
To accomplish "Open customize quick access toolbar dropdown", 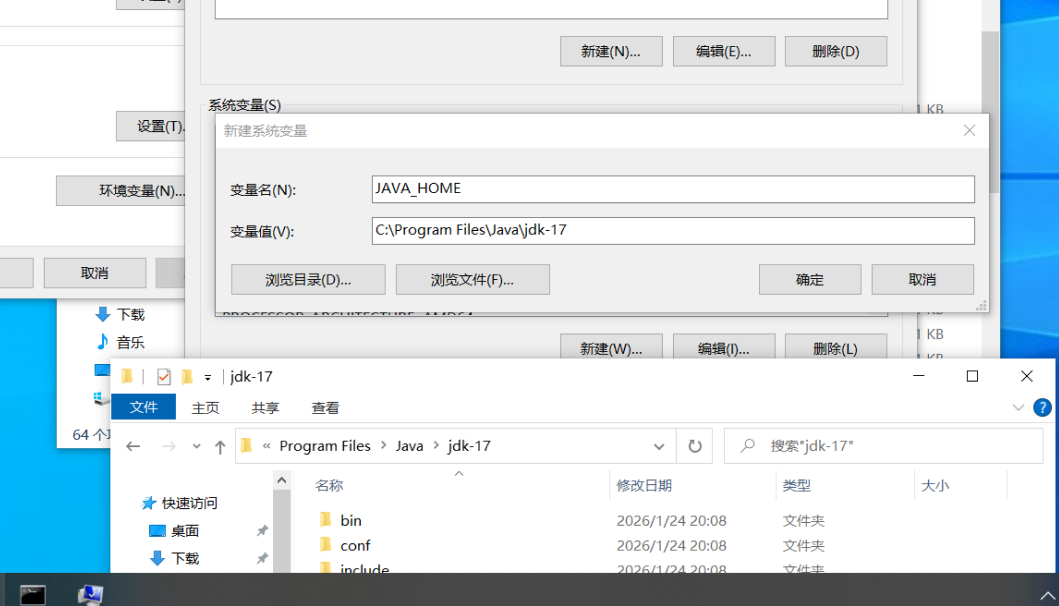I will [x=207, y=377].
